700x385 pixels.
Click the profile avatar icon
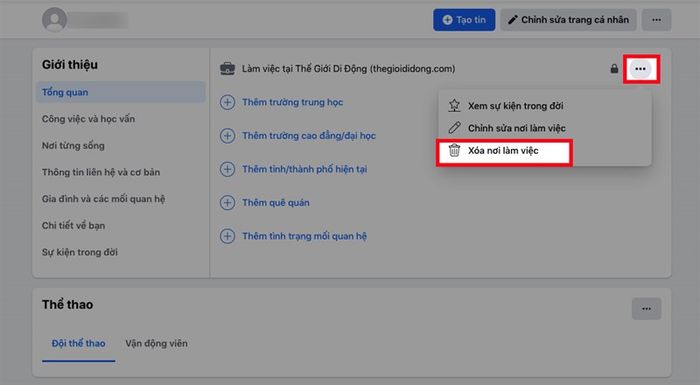coord(54,20)
